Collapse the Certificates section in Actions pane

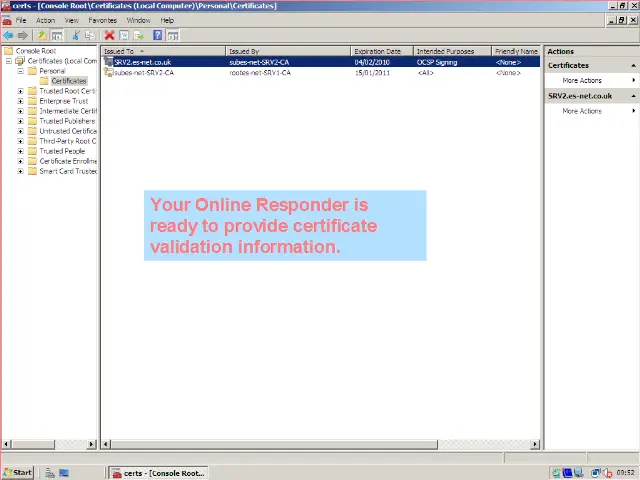click(634, 65)
